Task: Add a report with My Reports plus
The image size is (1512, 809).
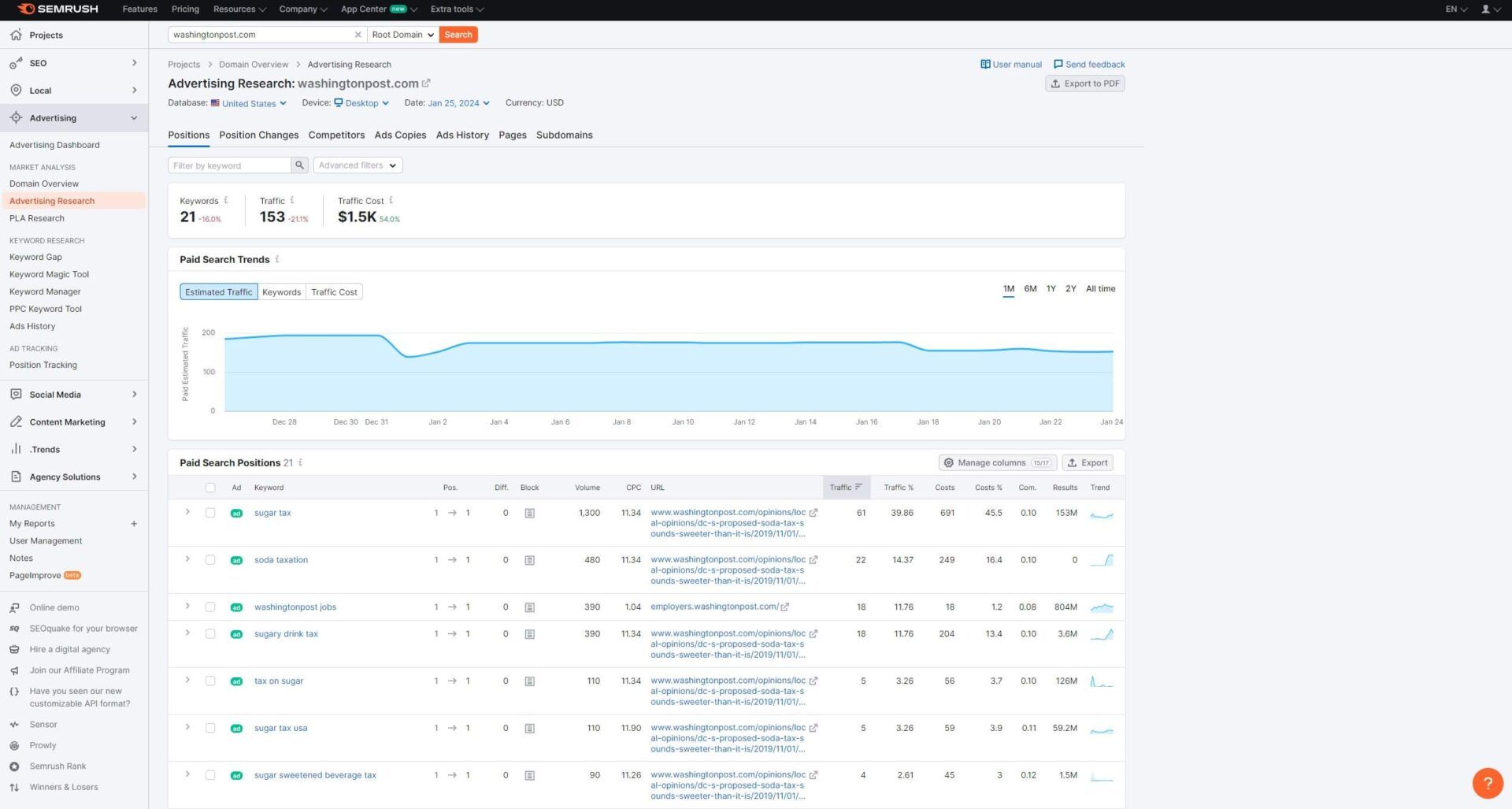Action: [x=134, y=523]
